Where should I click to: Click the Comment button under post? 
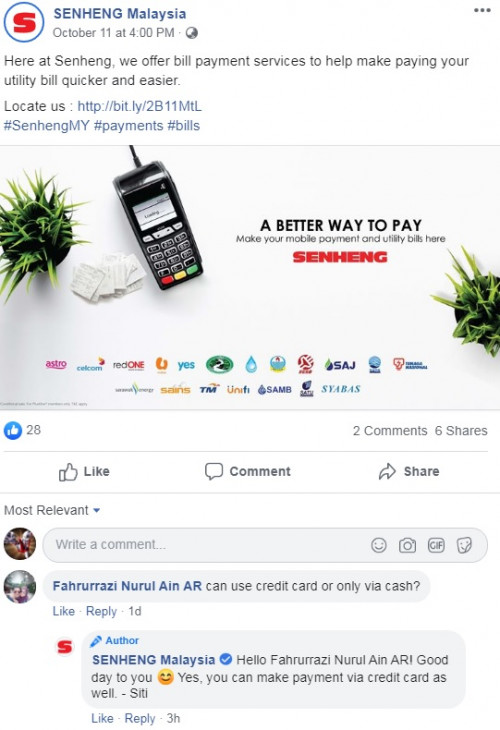248,471
